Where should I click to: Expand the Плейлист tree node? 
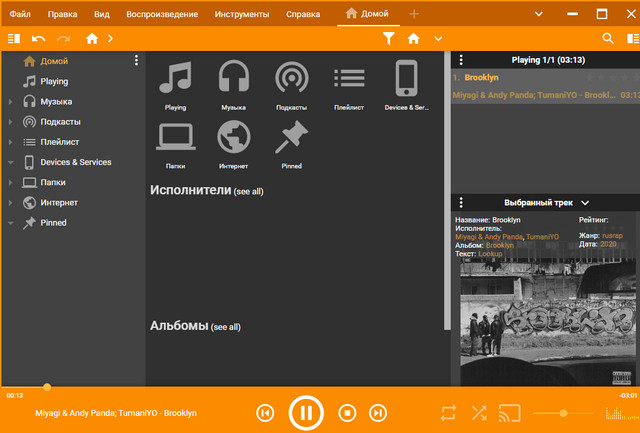(x=10, y=142)
